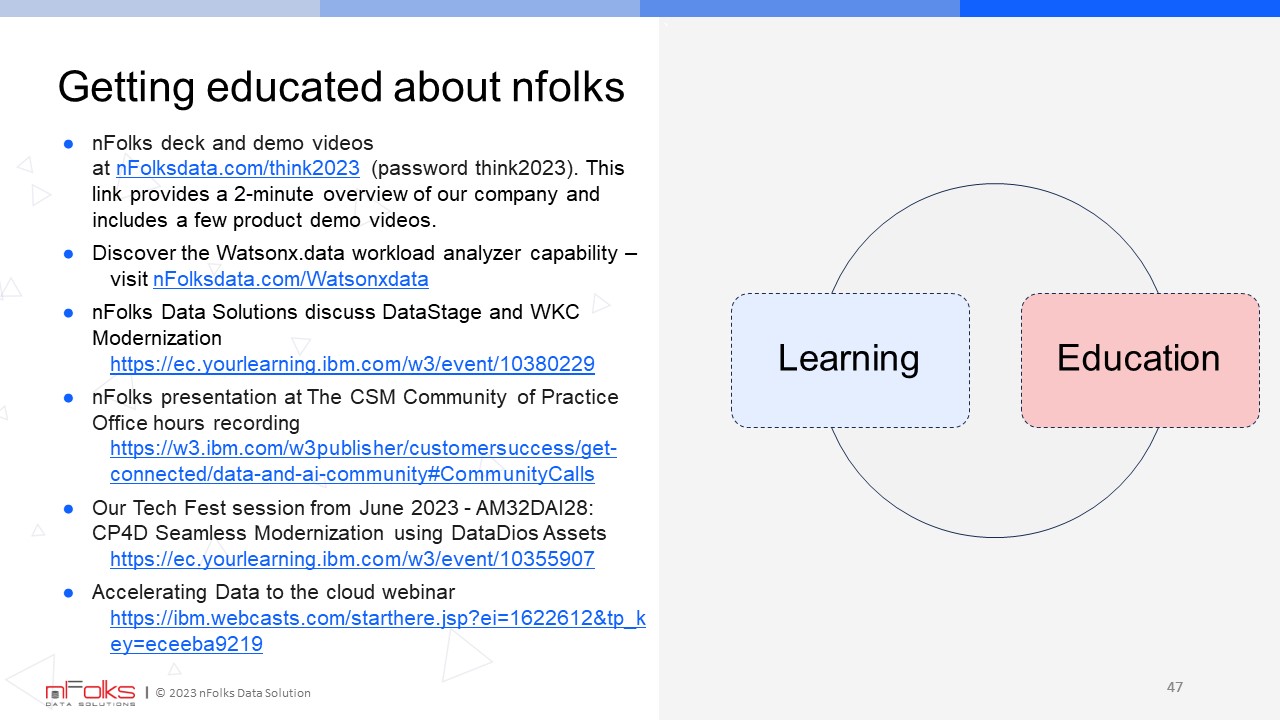Click the nFolks Data Solutions logo
This screenshot has height=720, width=1280.
[x=90, y=693]
